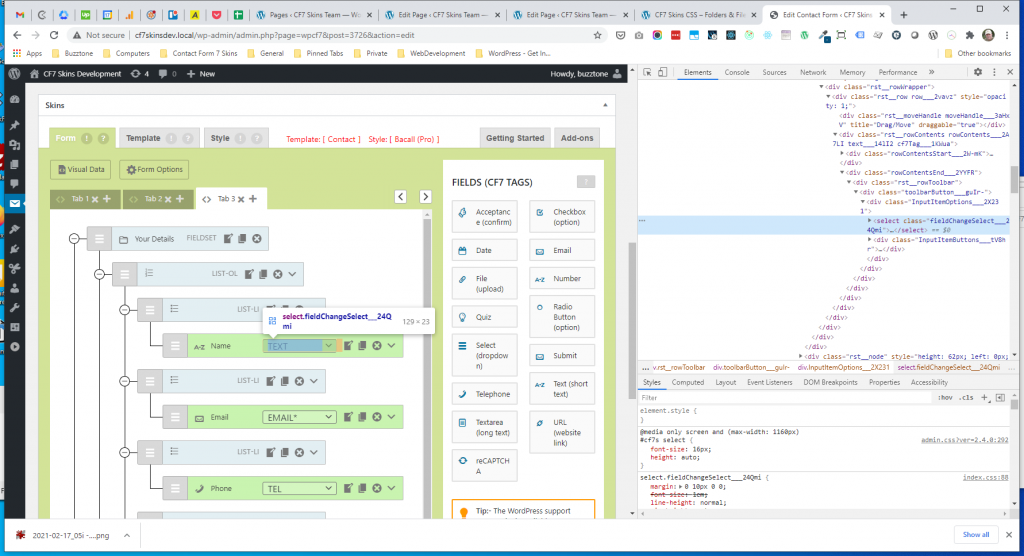This screenshot has height=556, width=1024.
Task: Toggle the .cls class editor in Styles
Action: click(966, 397)
